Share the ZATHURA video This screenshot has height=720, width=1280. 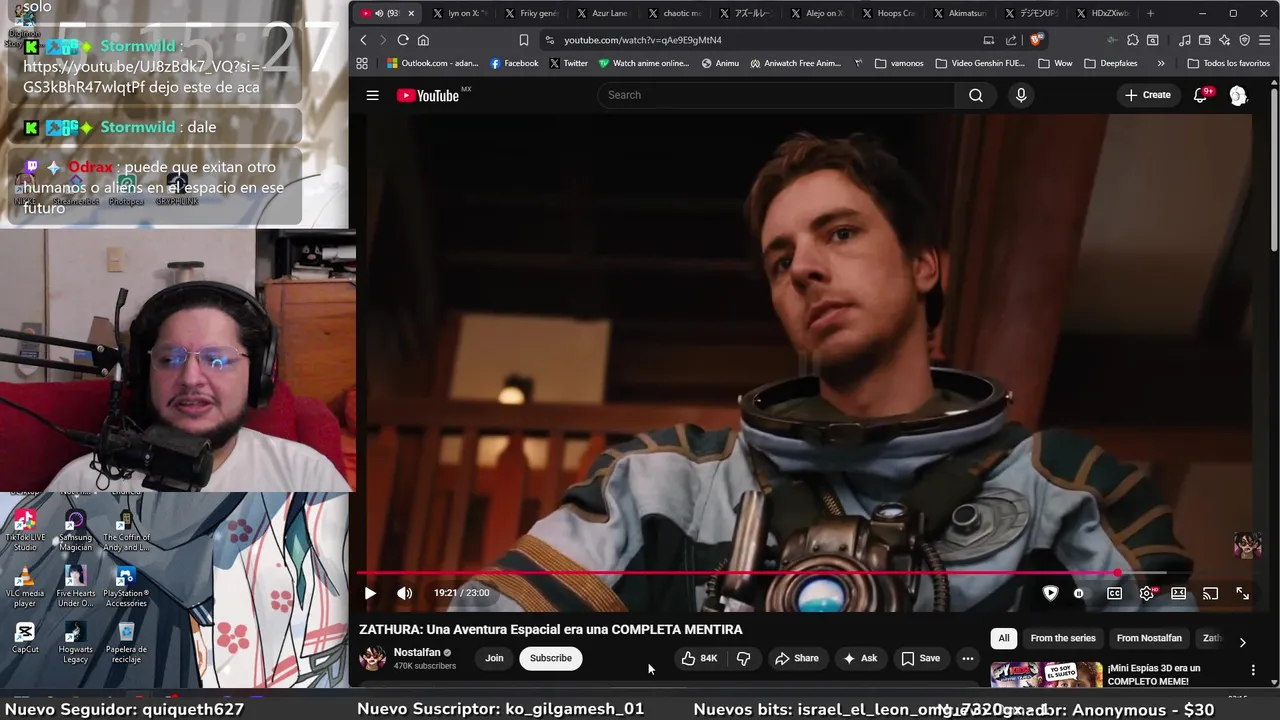point(797,658)
